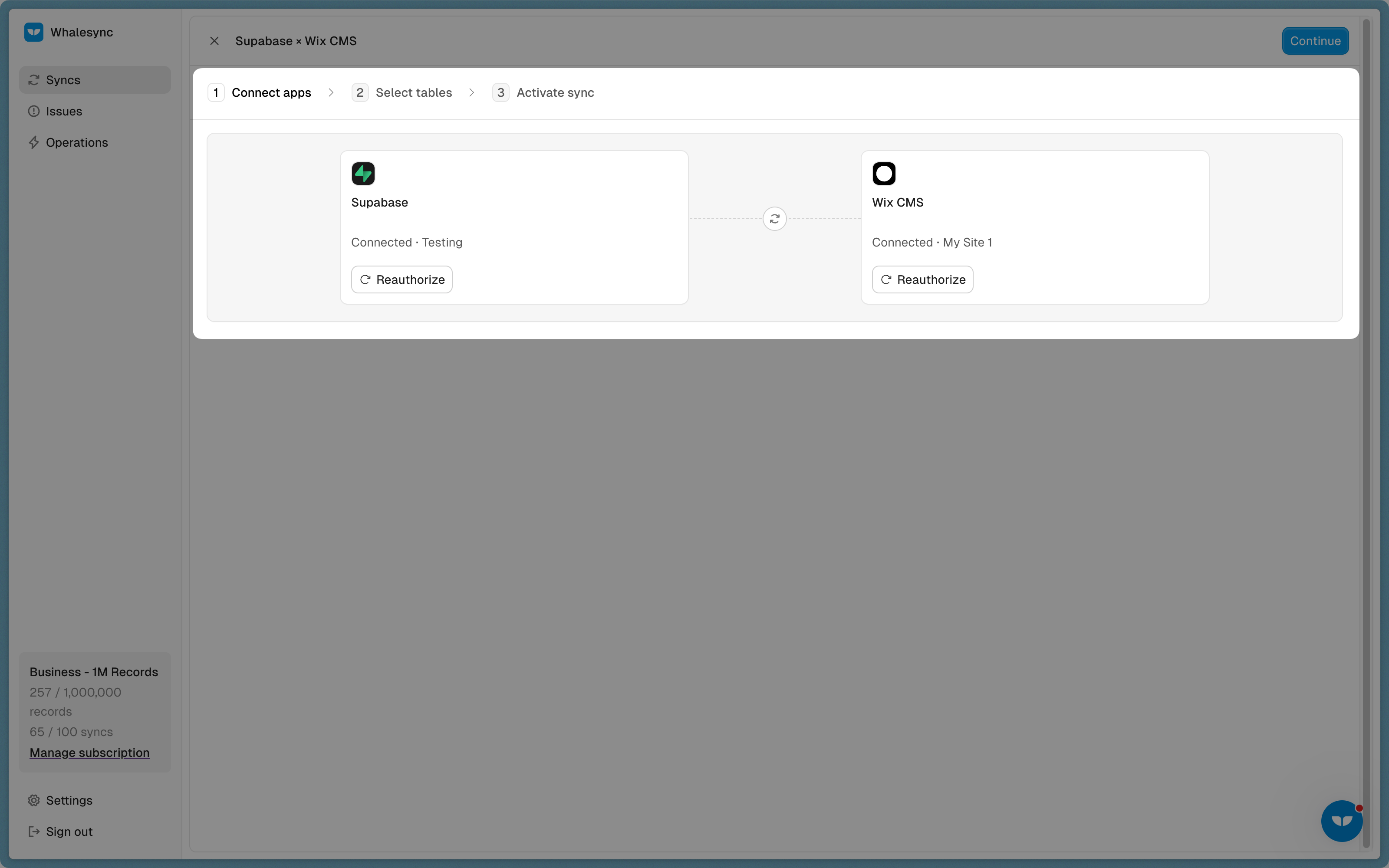Click the step number 2 badge
1389x868 pixels.
tap(360, 92)
